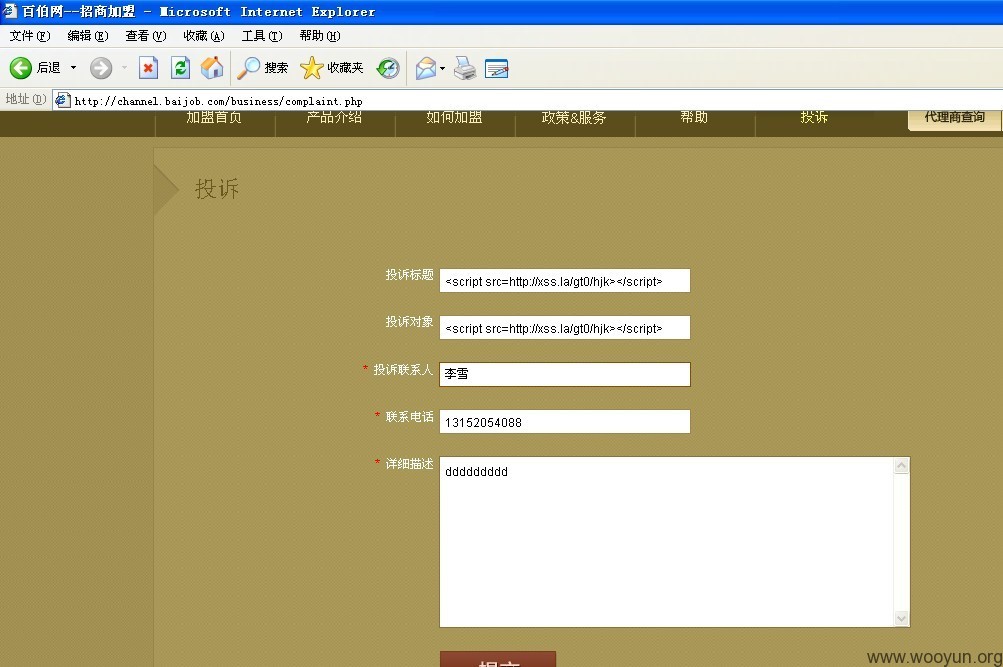Click the 代理商查询 button

click(x=954, y=118)
